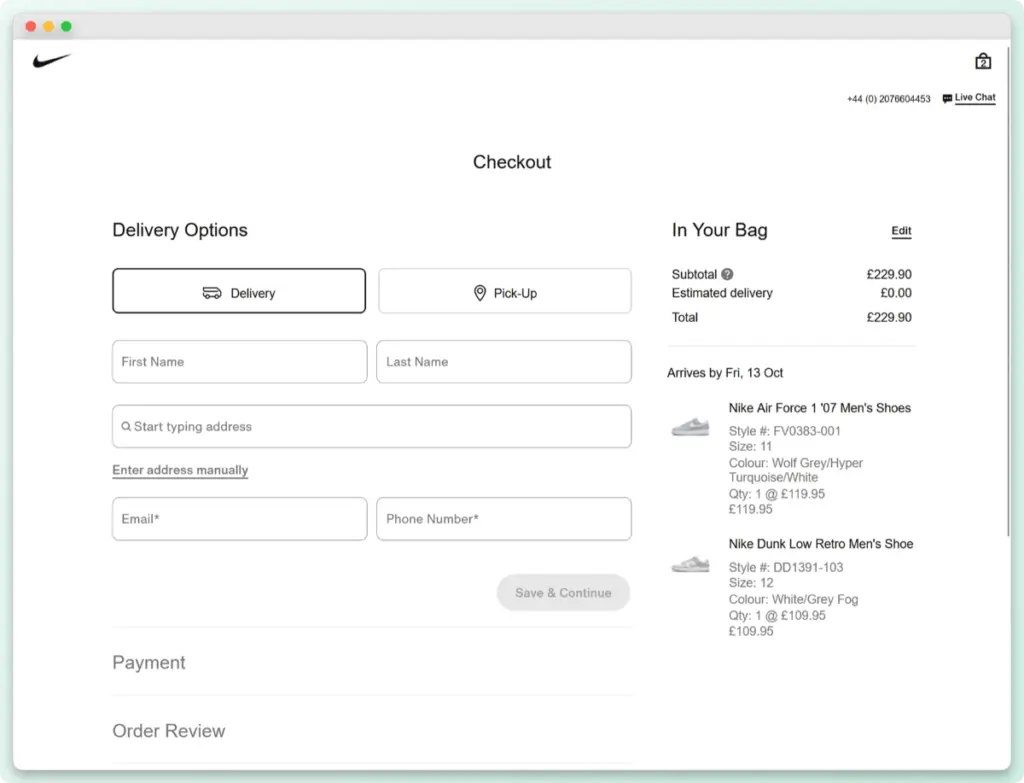Click the search magnifier in address field
The height and width of the screenshot is (783, 1024).
click(126, 426)
